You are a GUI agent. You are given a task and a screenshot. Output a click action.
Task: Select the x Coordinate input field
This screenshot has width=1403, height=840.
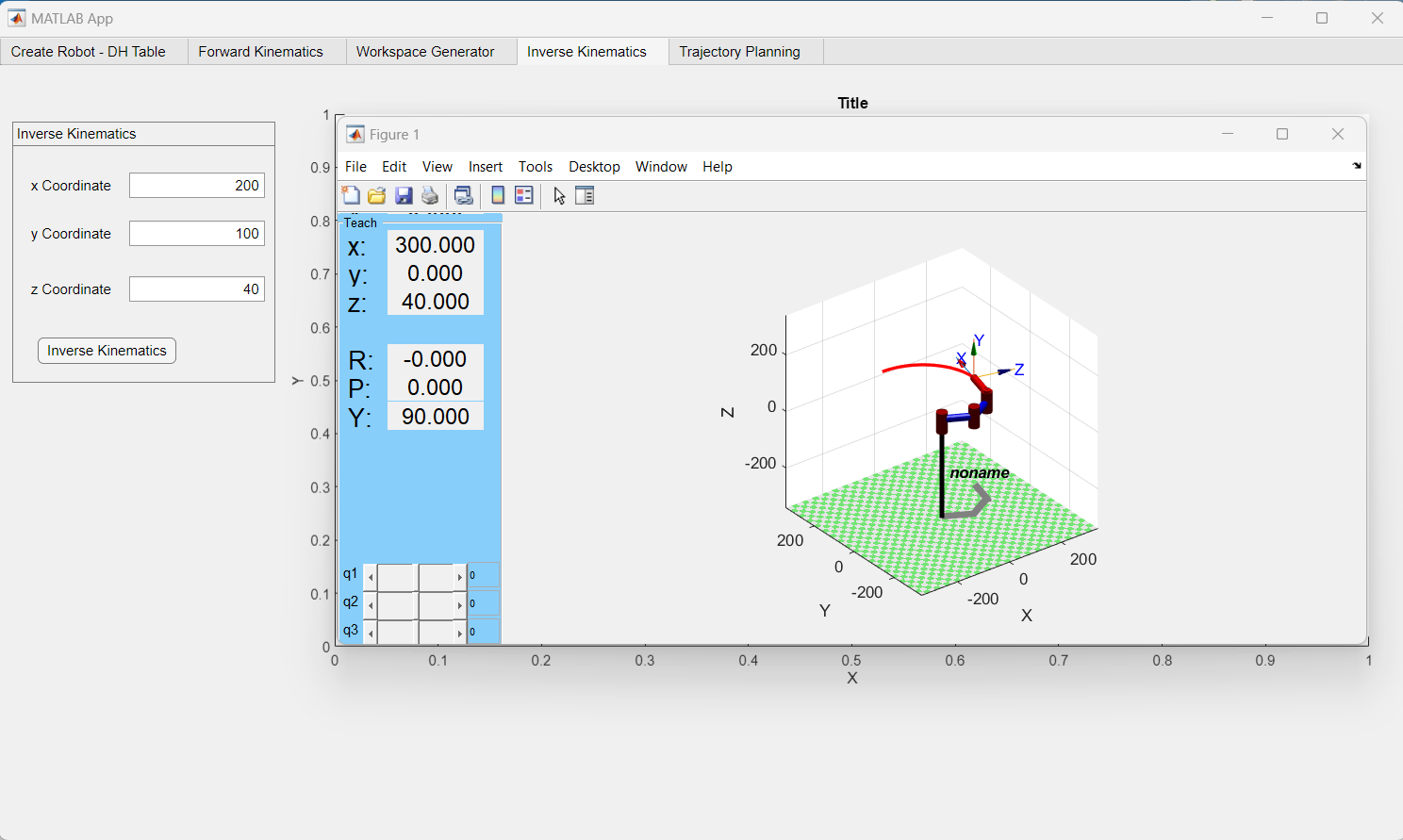(x=196, y=185)
